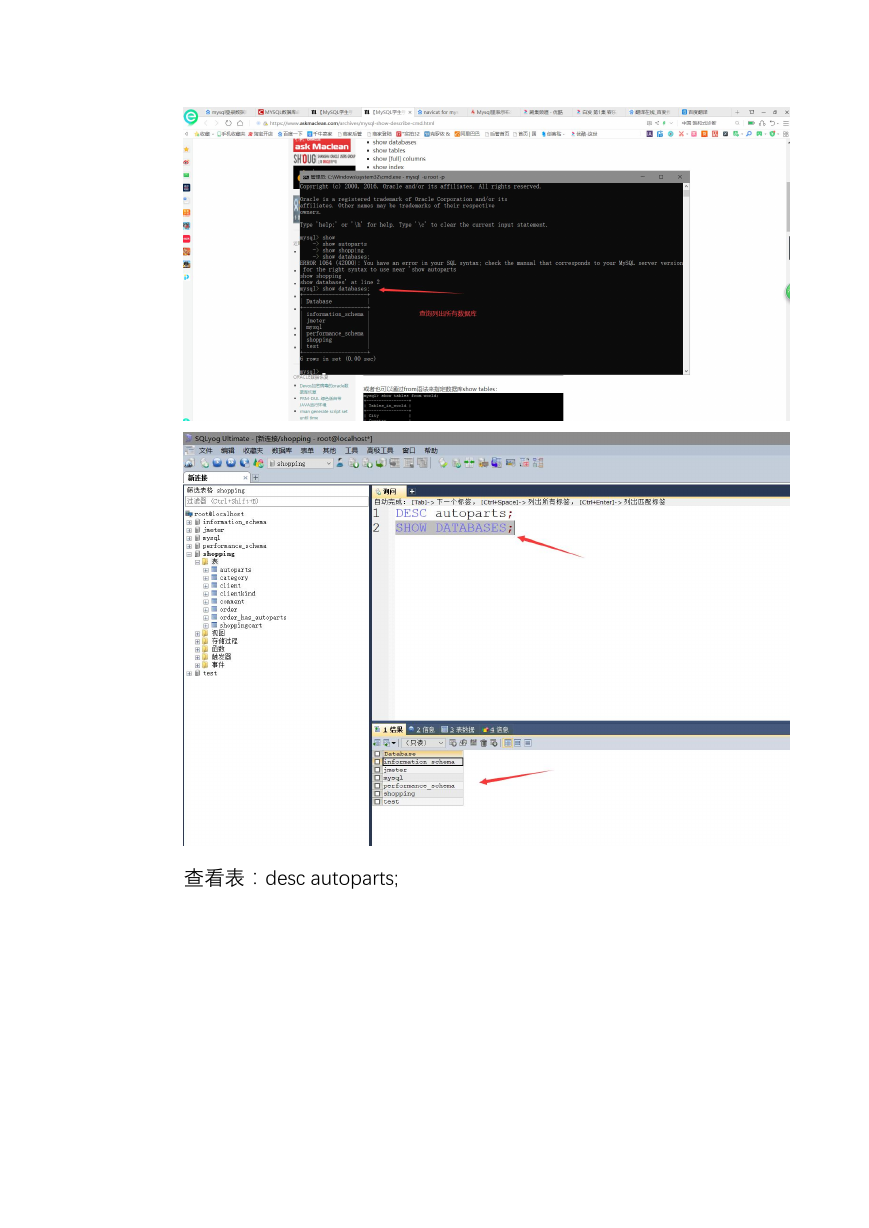The image size is (869, 1228).
Task: Expand the performance_schema database node
Action: coord(189,546)
